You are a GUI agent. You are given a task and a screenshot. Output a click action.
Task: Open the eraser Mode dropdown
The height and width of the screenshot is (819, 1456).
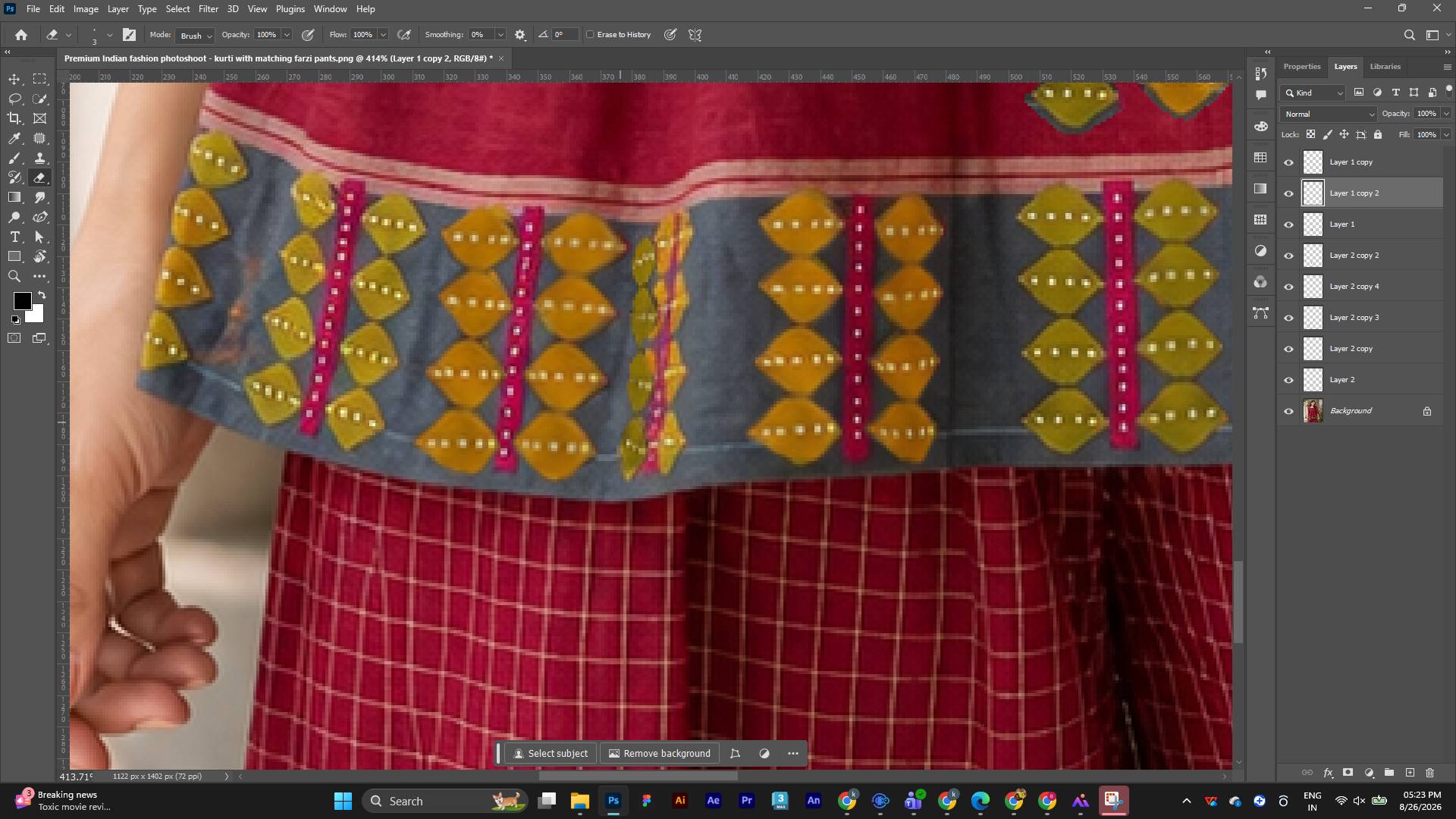pos(195,36)
